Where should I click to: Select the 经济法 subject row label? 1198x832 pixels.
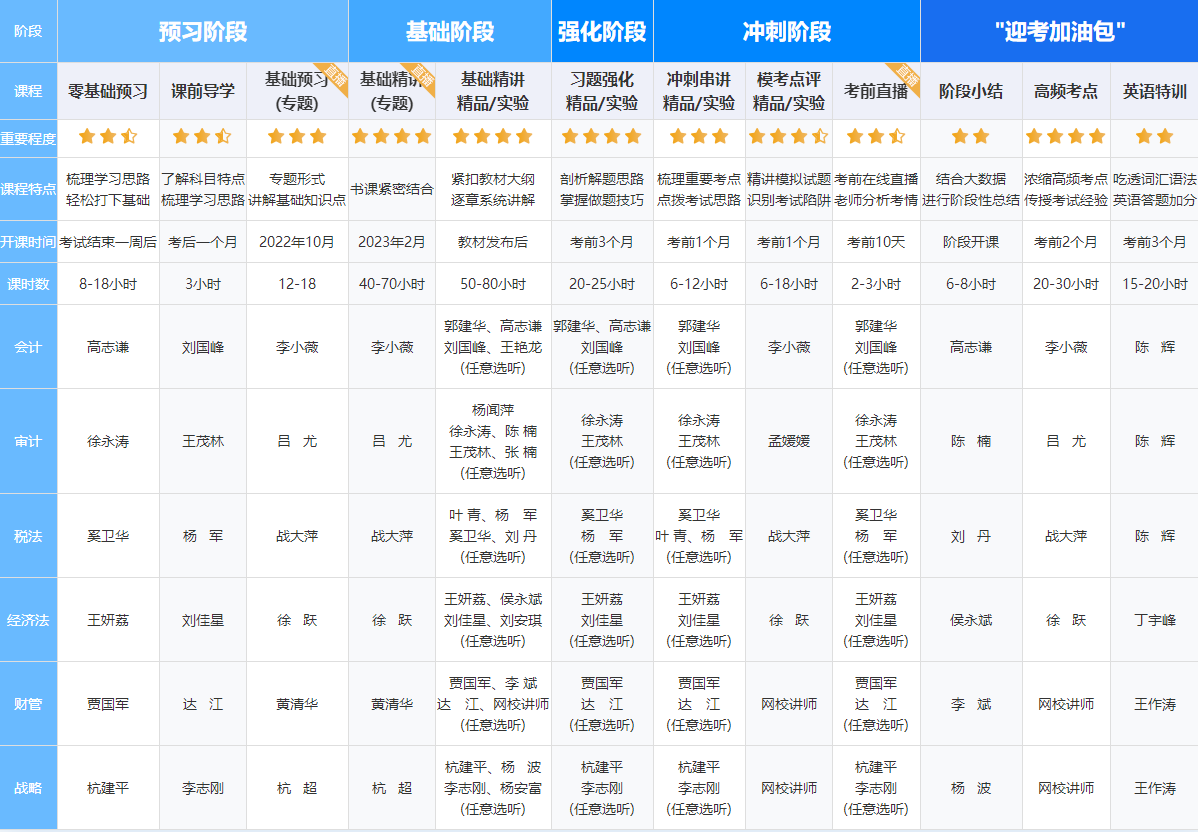coord(28,620)
